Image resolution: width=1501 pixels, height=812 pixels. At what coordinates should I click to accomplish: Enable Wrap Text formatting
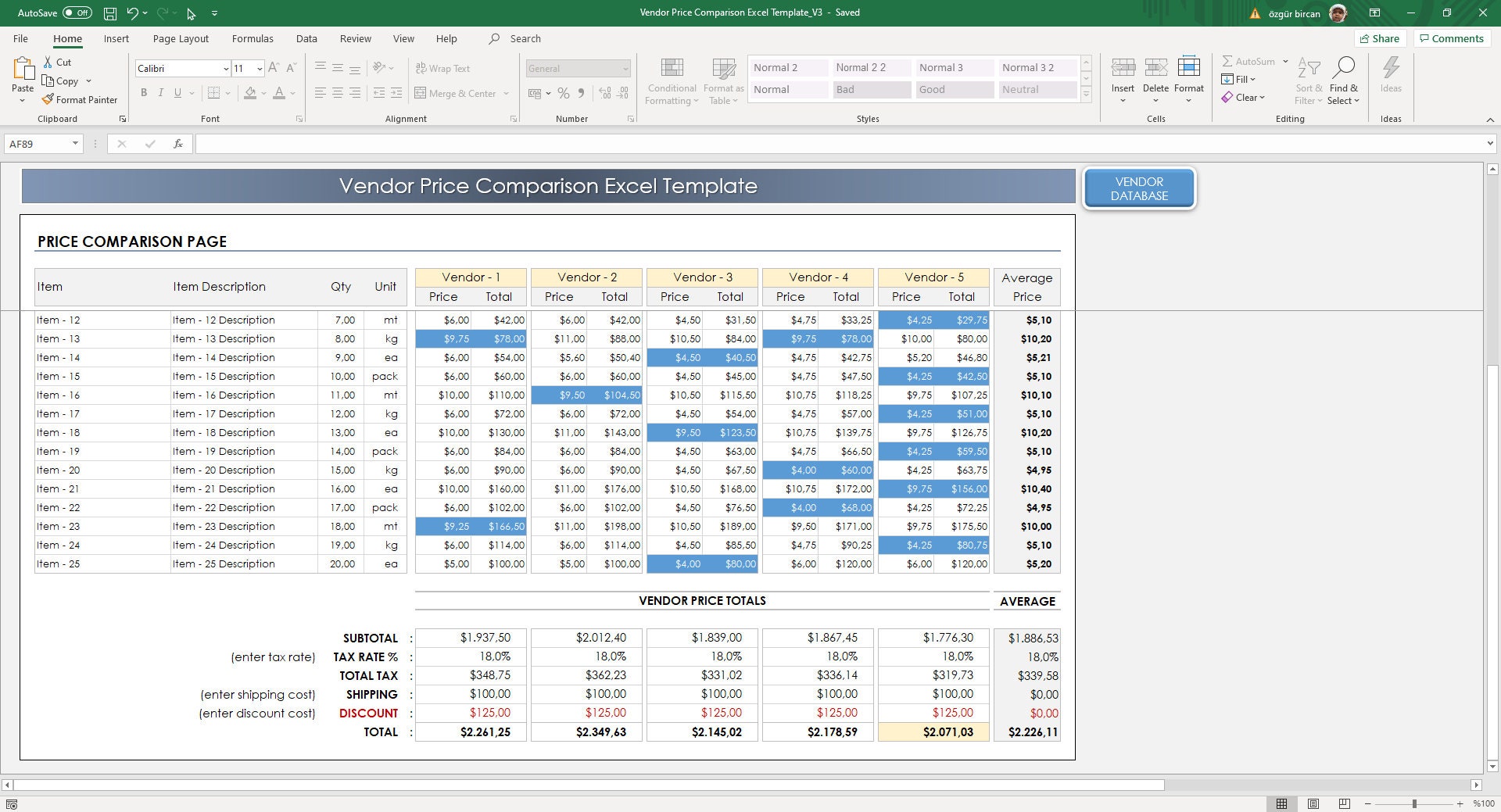click(443, 68)
